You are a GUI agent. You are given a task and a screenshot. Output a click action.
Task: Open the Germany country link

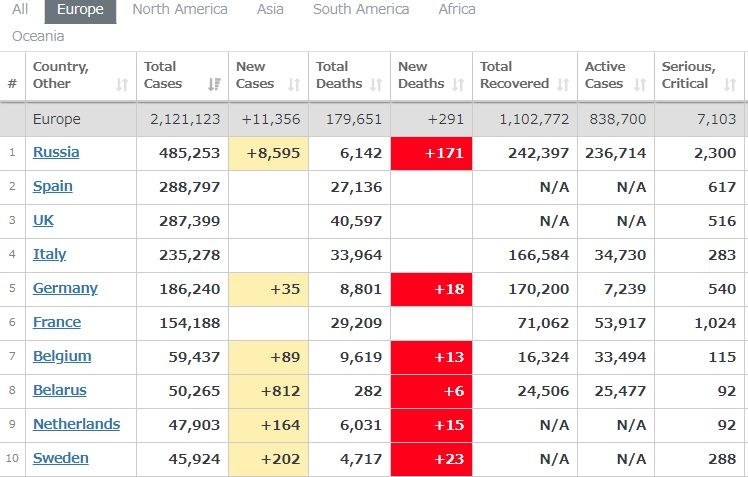pos(65,288)
